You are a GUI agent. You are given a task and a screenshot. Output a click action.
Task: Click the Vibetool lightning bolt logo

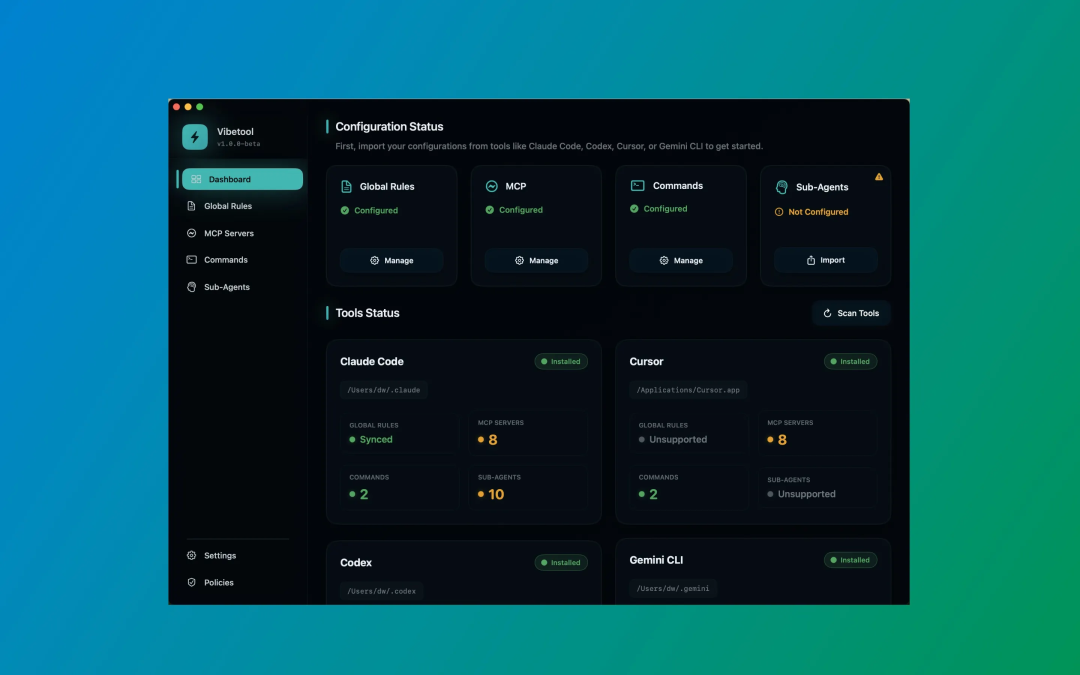[195, 137]
